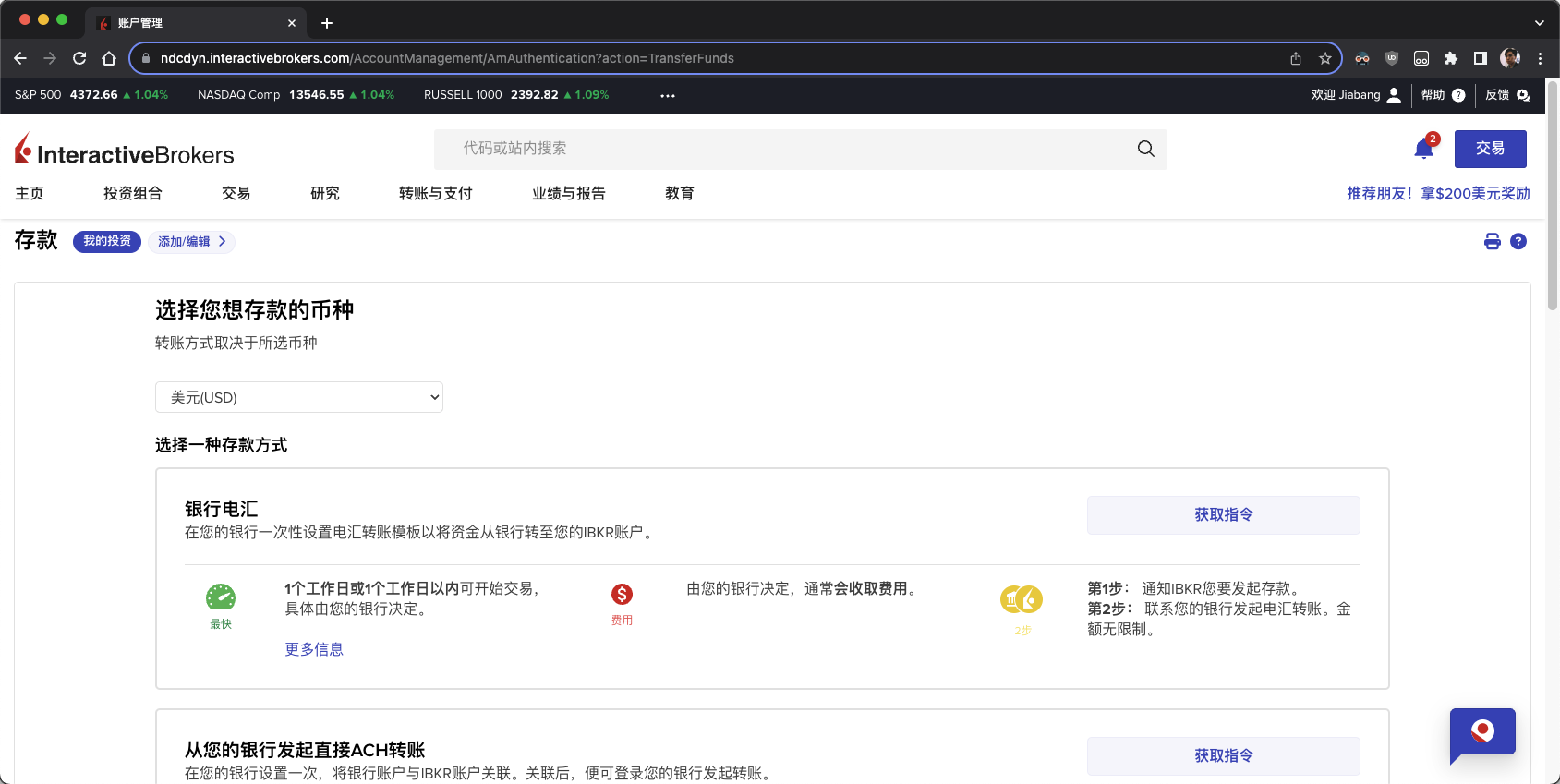Click the search magnifier icon

tap(1145, 149)
